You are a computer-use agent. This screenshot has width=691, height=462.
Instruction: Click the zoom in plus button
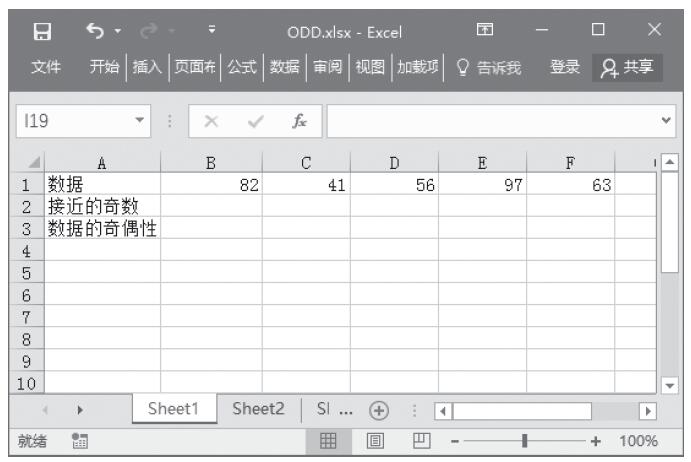[x=596, y=441]
